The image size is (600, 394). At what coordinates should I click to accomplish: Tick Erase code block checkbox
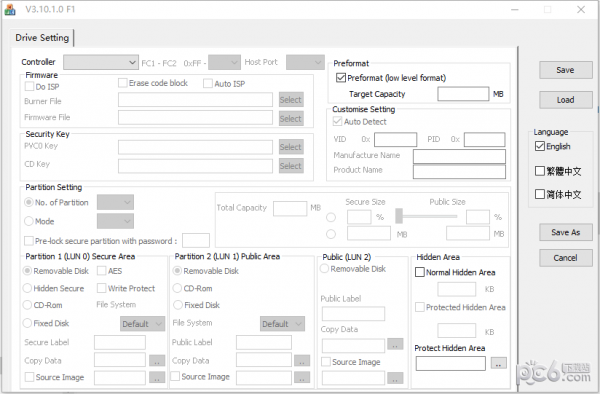pos(122,83)
